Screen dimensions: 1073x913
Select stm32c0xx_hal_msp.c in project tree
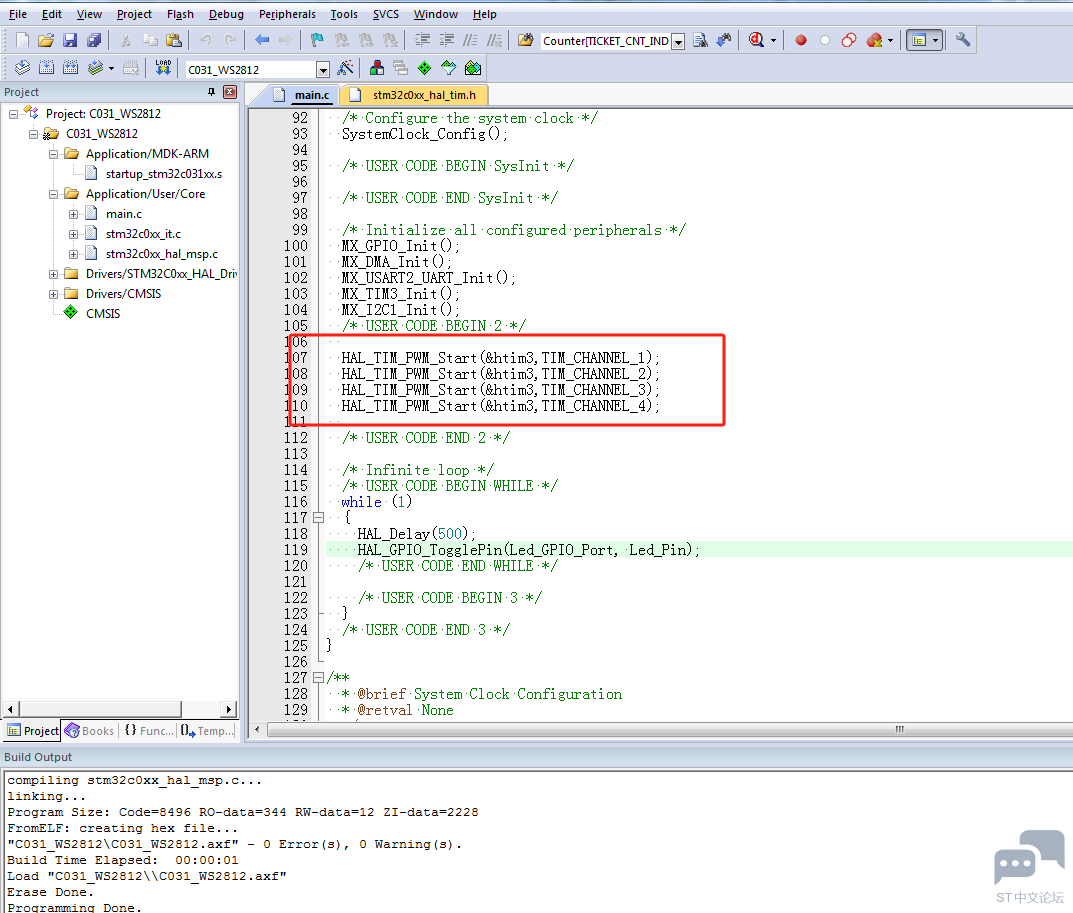[161, 254]
